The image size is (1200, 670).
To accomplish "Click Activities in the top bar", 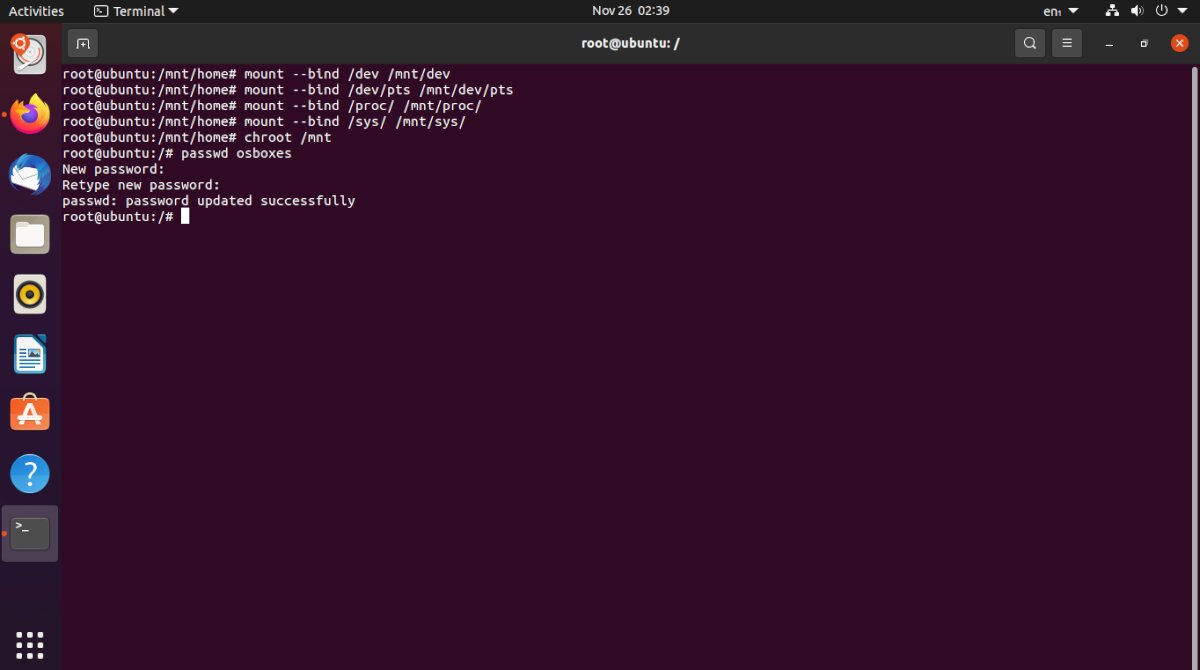I will point(37,11).
